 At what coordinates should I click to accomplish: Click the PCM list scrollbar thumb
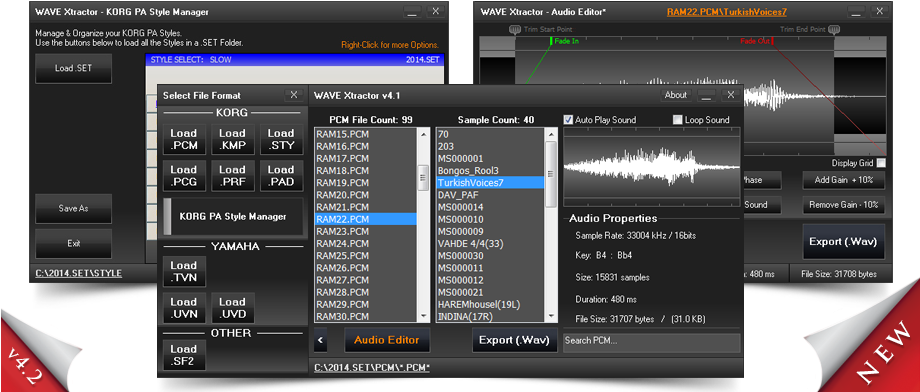pyautogui.click(x=423, y=178)
